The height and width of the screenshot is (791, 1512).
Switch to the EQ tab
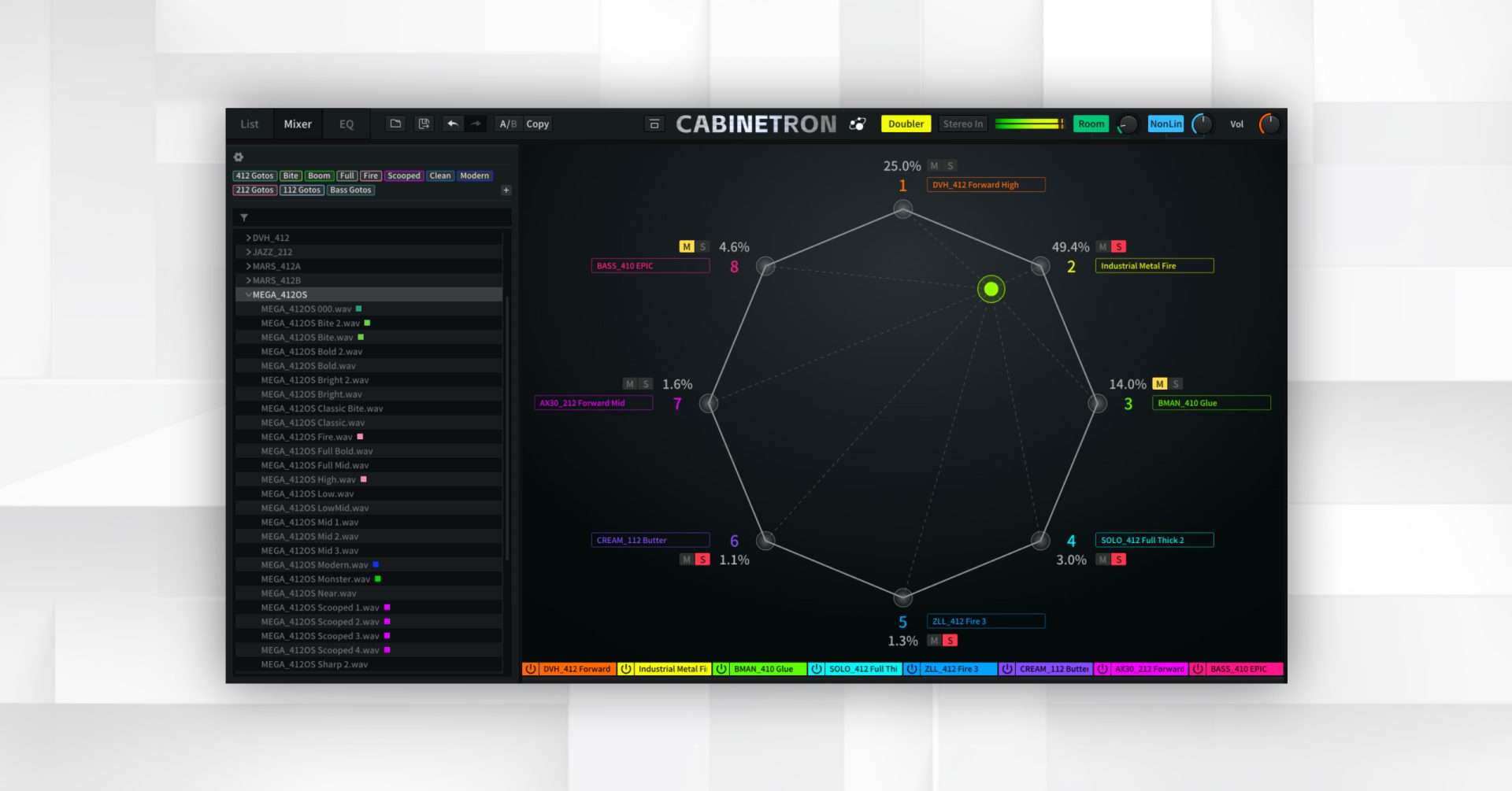346,124
